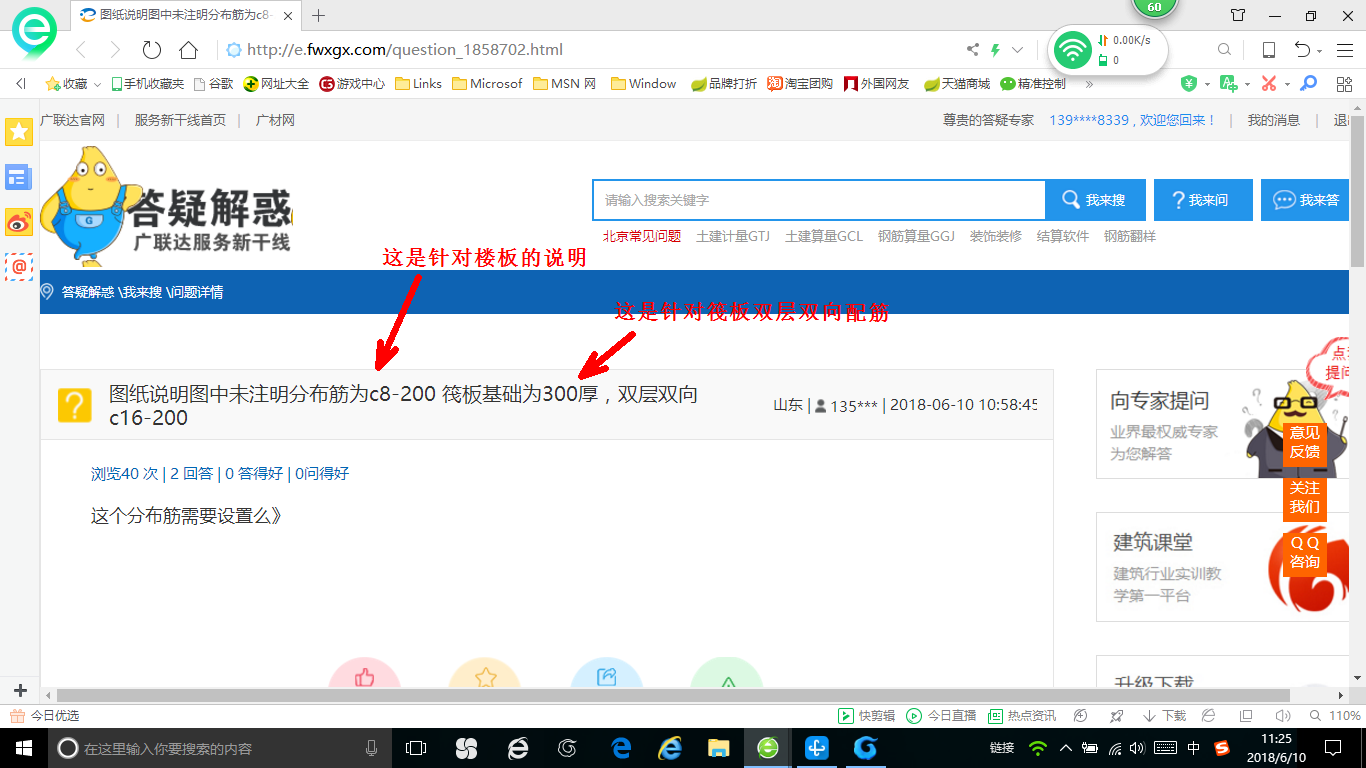Click the share circle icon below question

606,675
